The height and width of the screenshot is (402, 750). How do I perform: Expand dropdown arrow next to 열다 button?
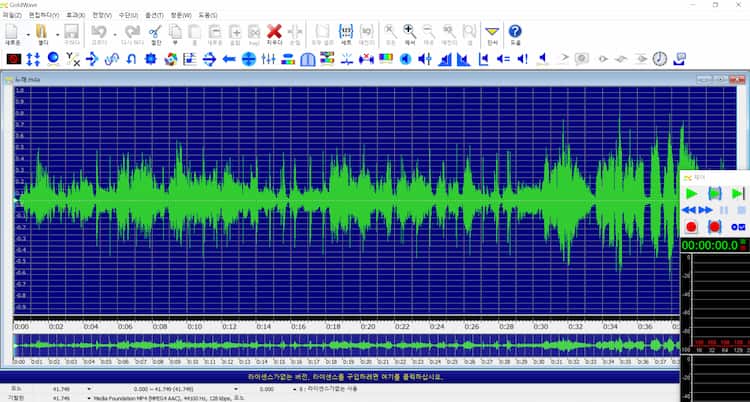(57, 34)
